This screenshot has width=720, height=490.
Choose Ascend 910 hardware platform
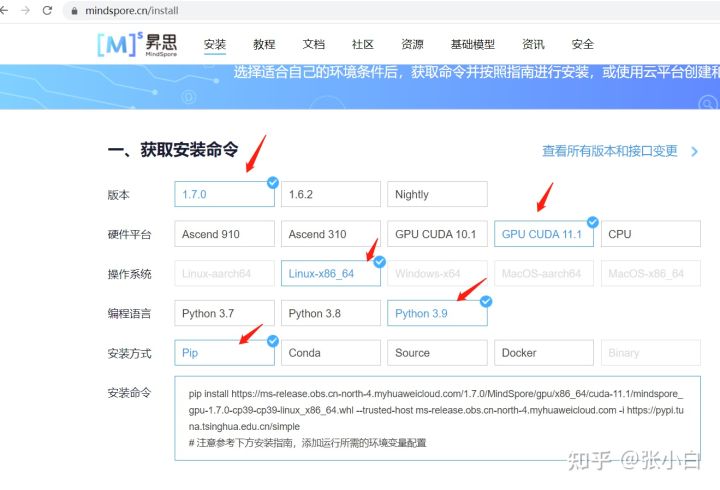pyautogui.click(x=225, y=234)
